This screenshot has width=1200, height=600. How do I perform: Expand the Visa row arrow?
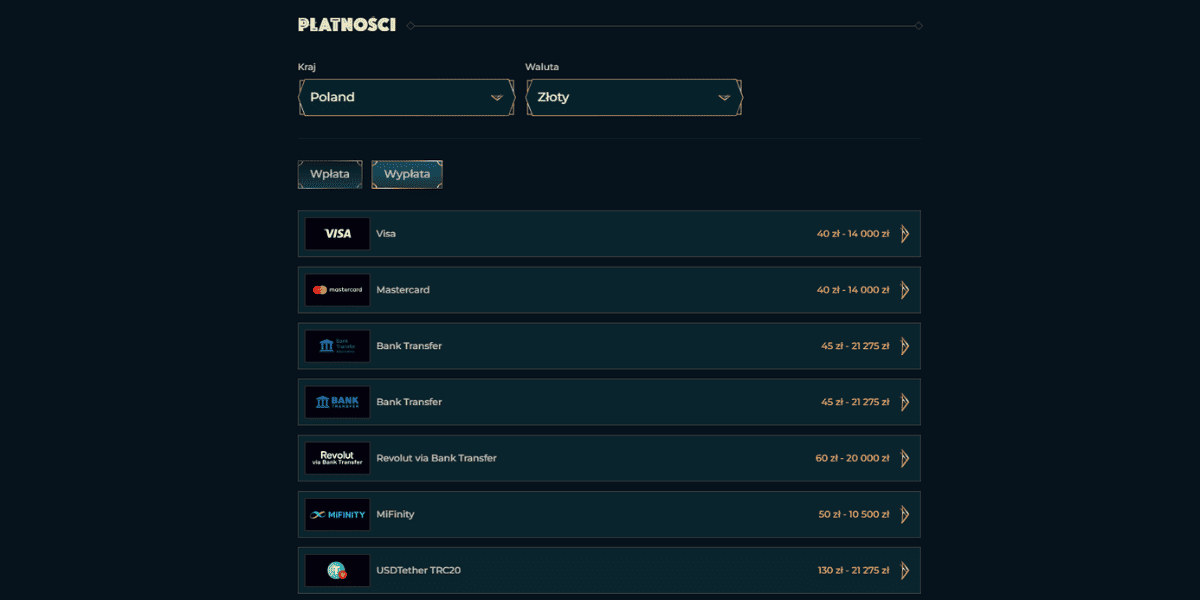point(905,234)
